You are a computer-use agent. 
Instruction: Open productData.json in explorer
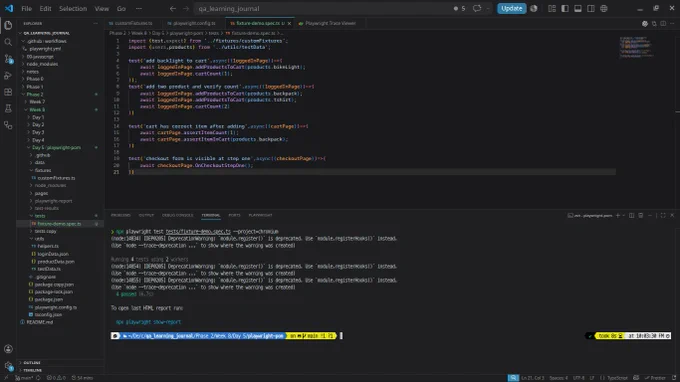click(x=56, y=261)
